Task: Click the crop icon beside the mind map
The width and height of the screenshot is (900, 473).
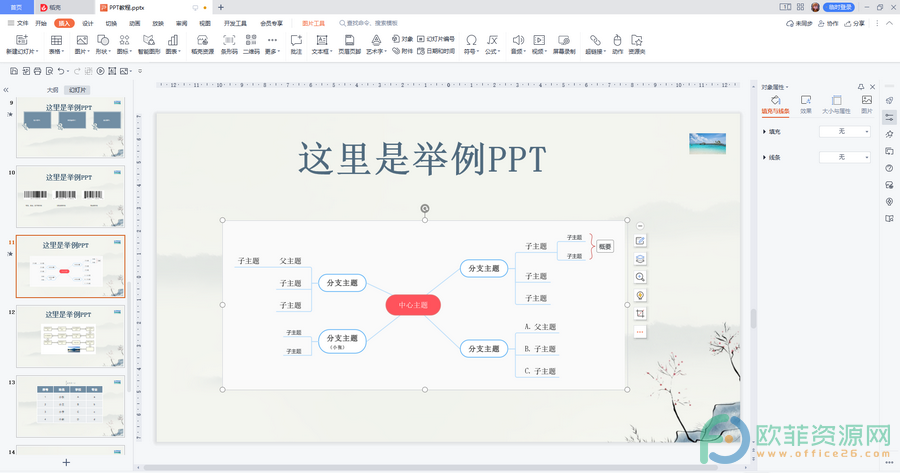Action: [640, 313]
